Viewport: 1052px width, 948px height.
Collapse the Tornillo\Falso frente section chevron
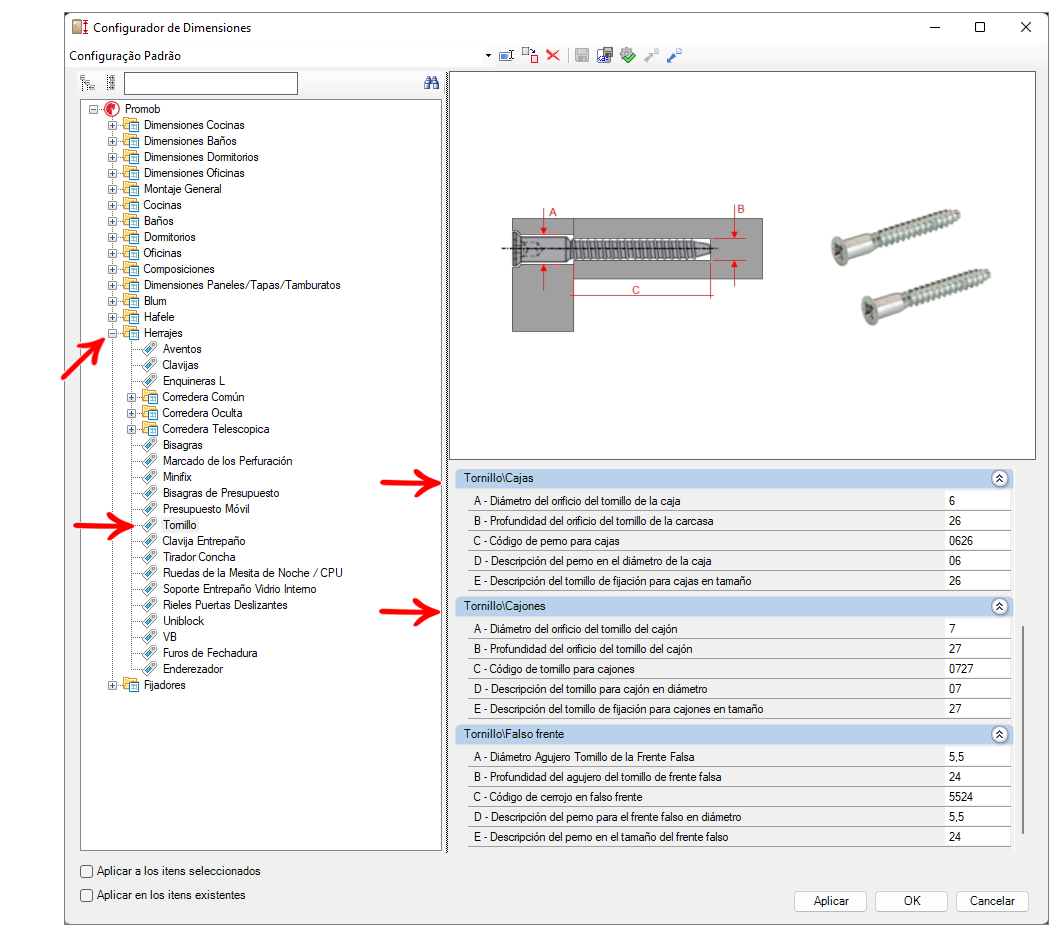(999, 735)
